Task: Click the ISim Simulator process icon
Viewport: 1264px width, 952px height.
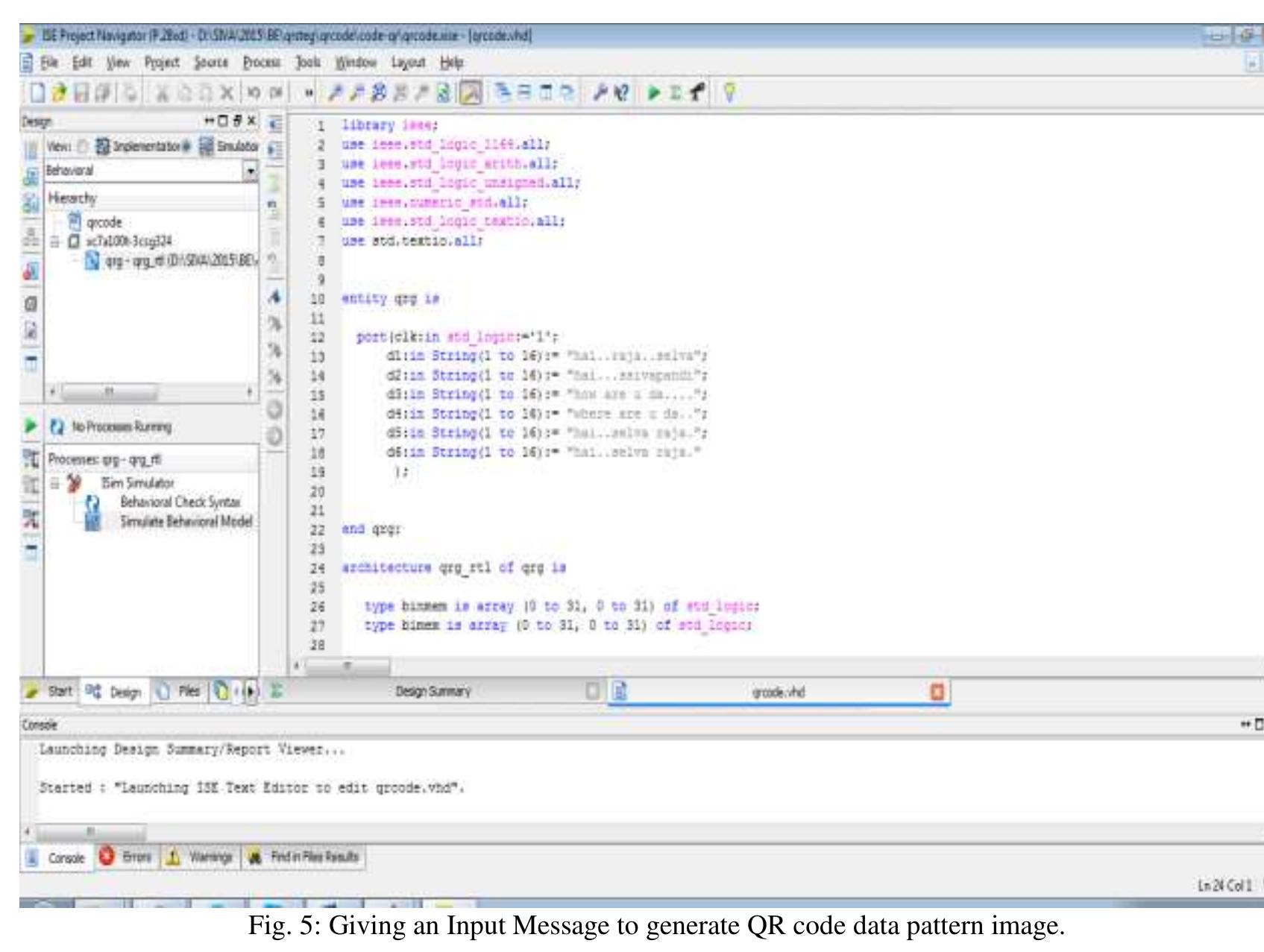Action: pos(75,483)
